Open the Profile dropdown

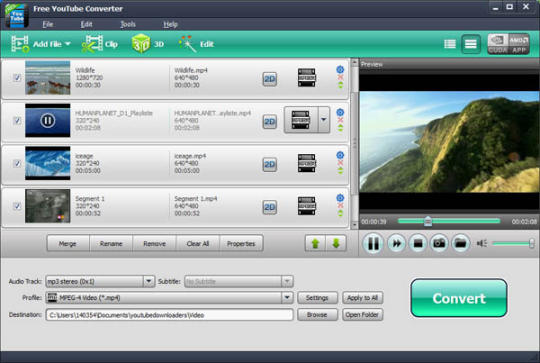coord(287,298)
